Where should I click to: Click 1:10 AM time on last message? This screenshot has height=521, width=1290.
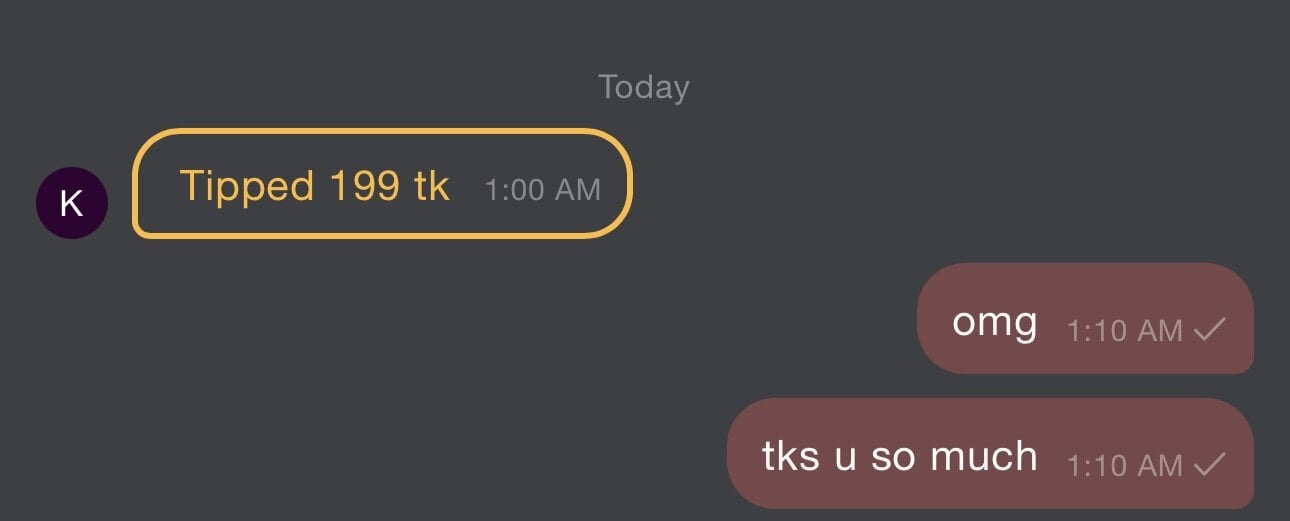point(1125,466)
